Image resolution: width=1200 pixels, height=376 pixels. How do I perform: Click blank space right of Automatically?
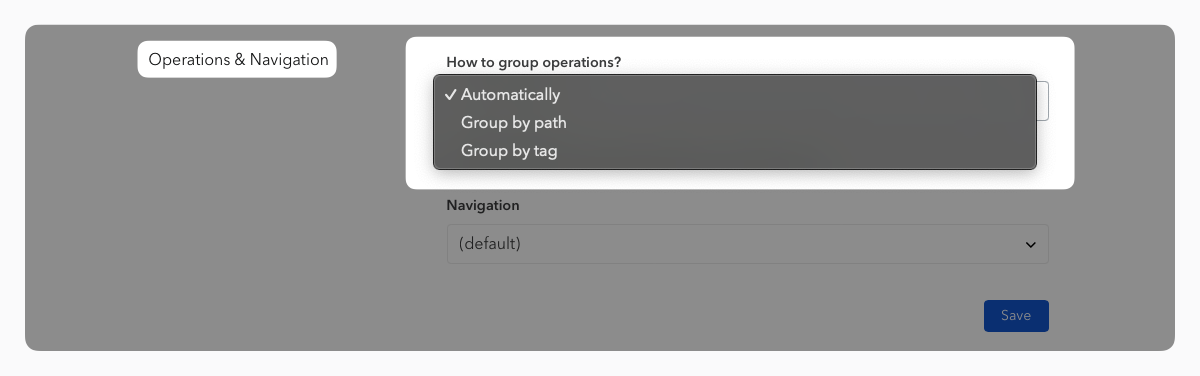[x=800, y=95]
